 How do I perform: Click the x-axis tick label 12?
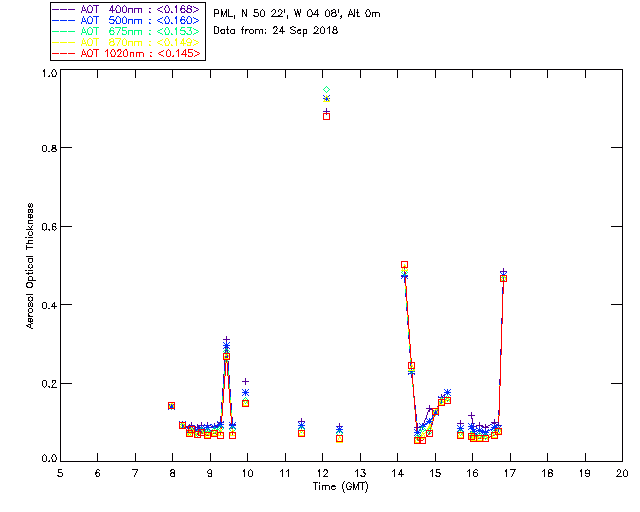coord(322,473)
